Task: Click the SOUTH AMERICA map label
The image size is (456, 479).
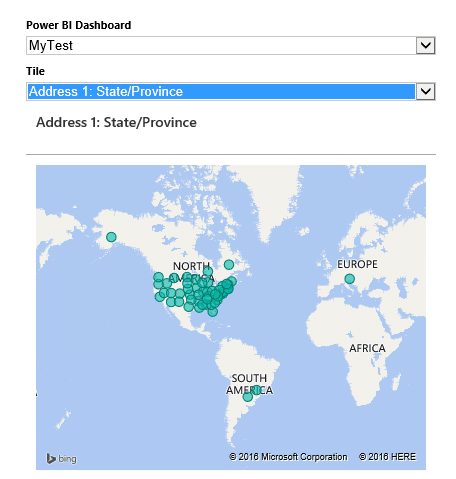Action: click(x=249, y=384)
